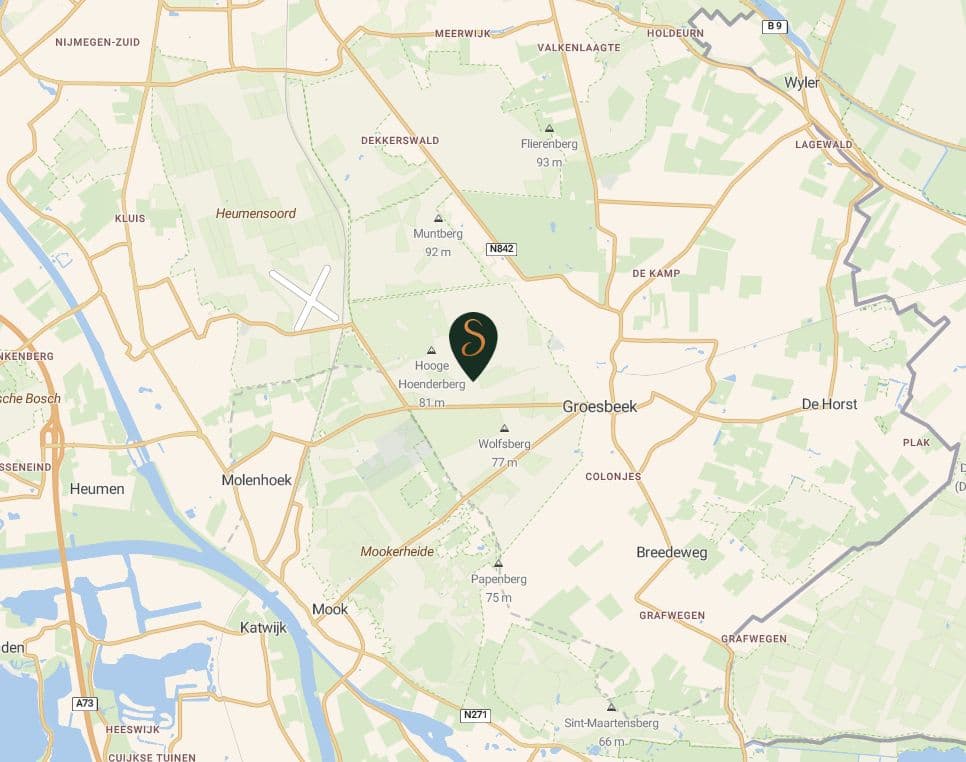Click the B9 road shield

click(x=775, y=26)
